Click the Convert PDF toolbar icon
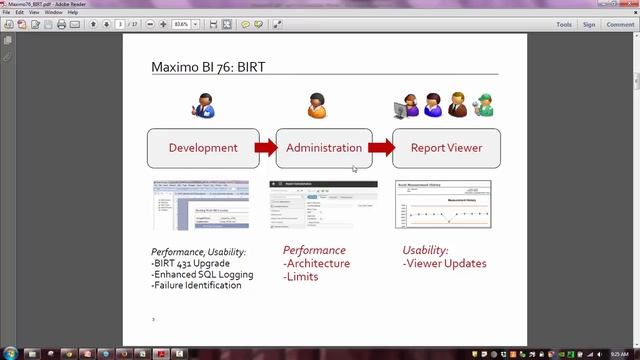The width and height of the screenshot is (640, 360). (22, 24)
